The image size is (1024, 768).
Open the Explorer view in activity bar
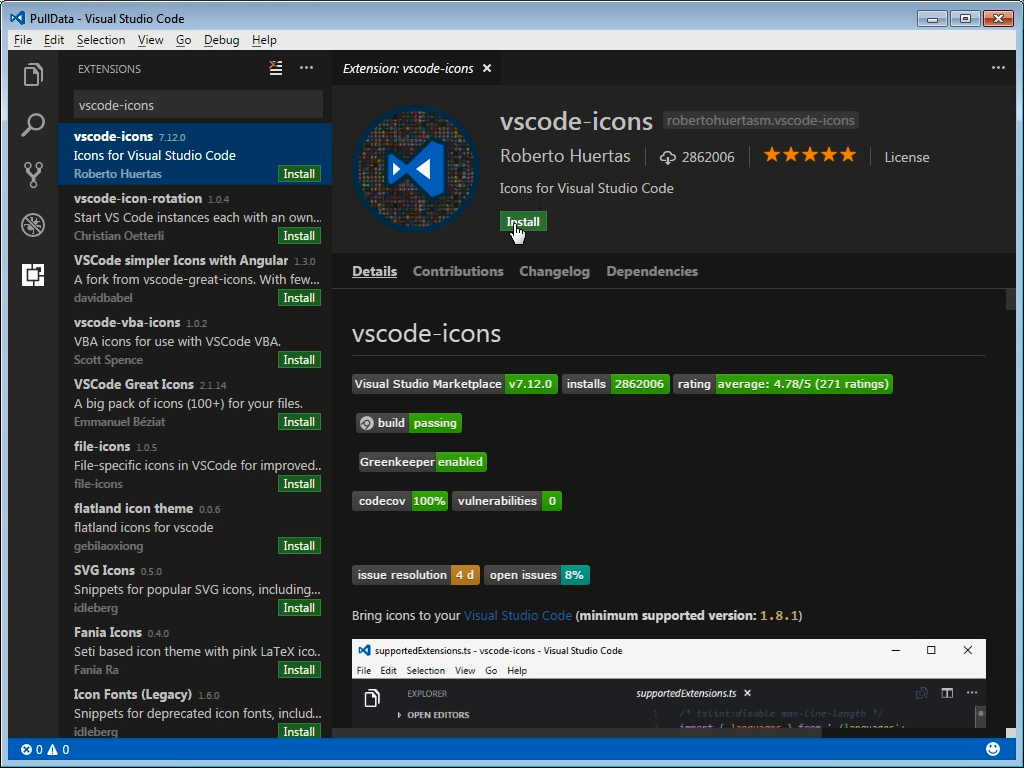33,74
